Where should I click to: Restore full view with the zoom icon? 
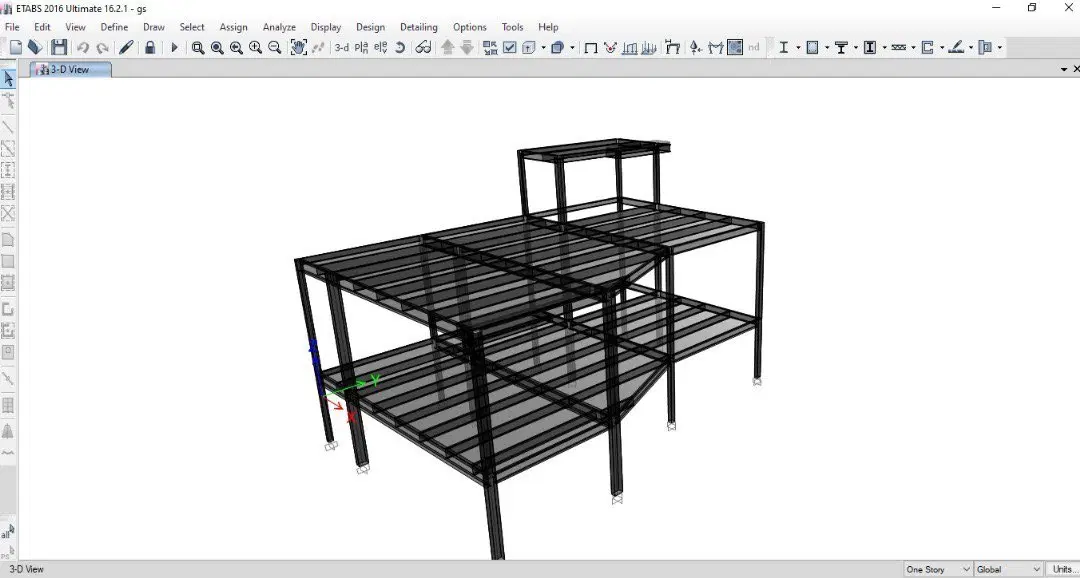click(x=217, y=48)
